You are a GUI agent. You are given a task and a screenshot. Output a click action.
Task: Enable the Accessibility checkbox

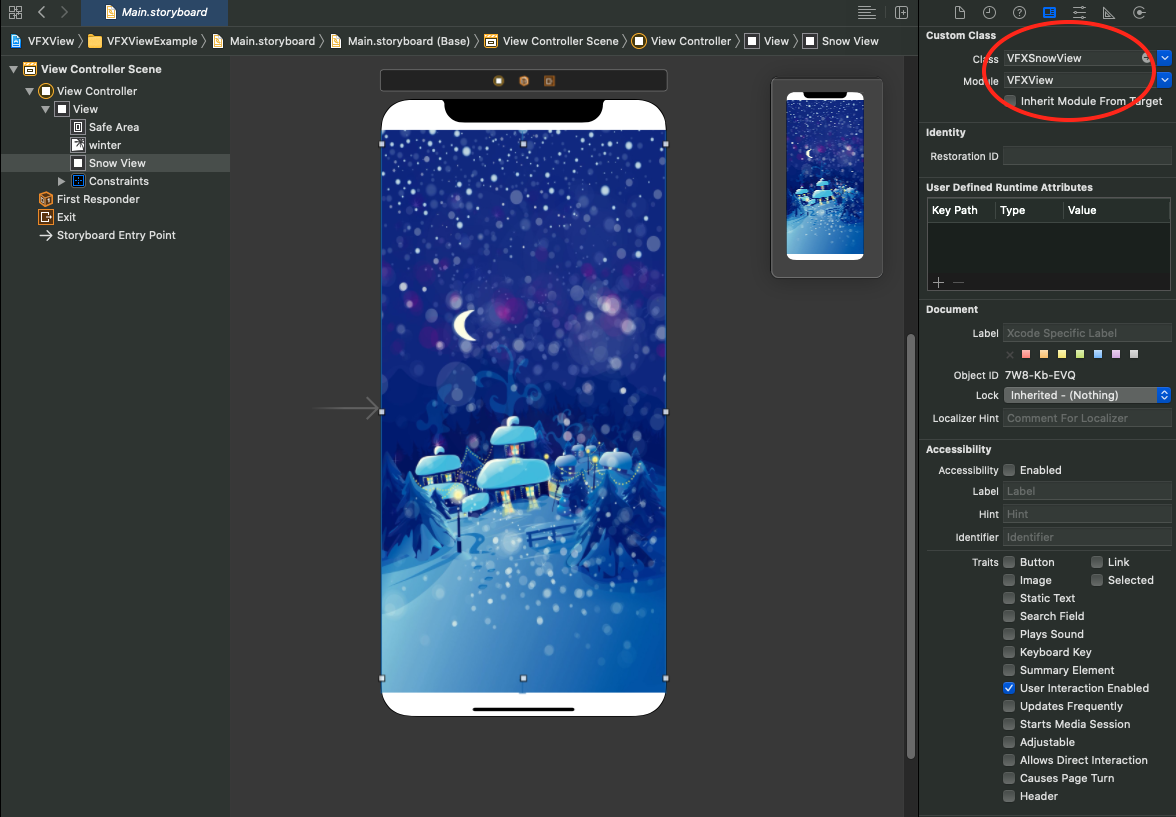coord(1010,470)
